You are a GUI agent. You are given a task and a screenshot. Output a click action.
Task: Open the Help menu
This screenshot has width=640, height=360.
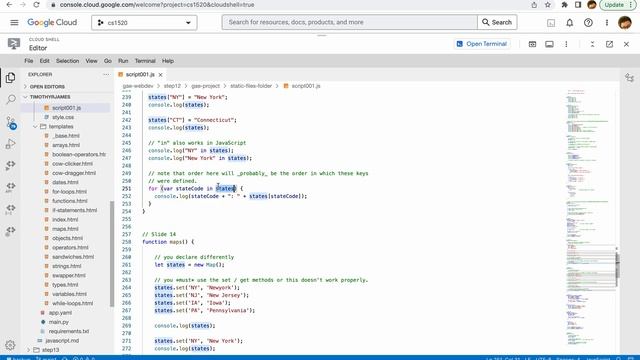[x=168, y=61]
